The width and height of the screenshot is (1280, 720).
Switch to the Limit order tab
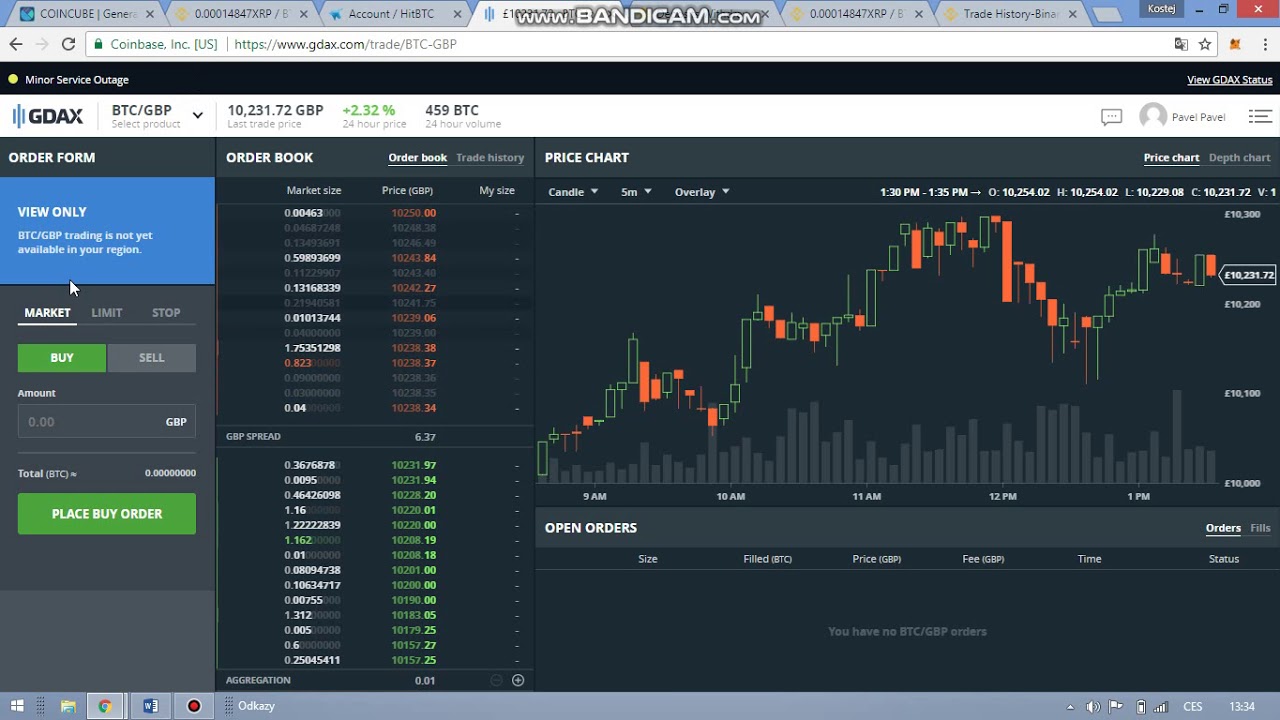click(x=107, y=313)
